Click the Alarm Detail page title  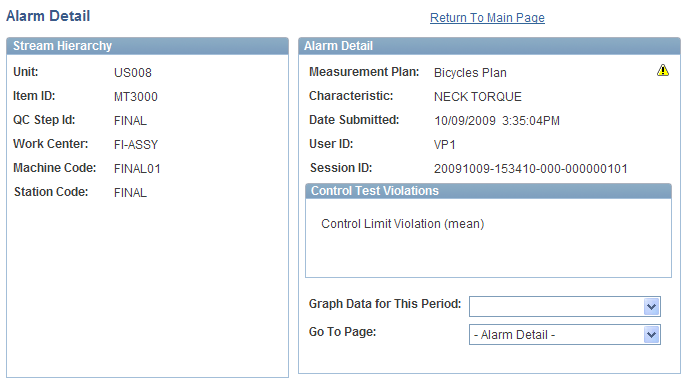48,16
